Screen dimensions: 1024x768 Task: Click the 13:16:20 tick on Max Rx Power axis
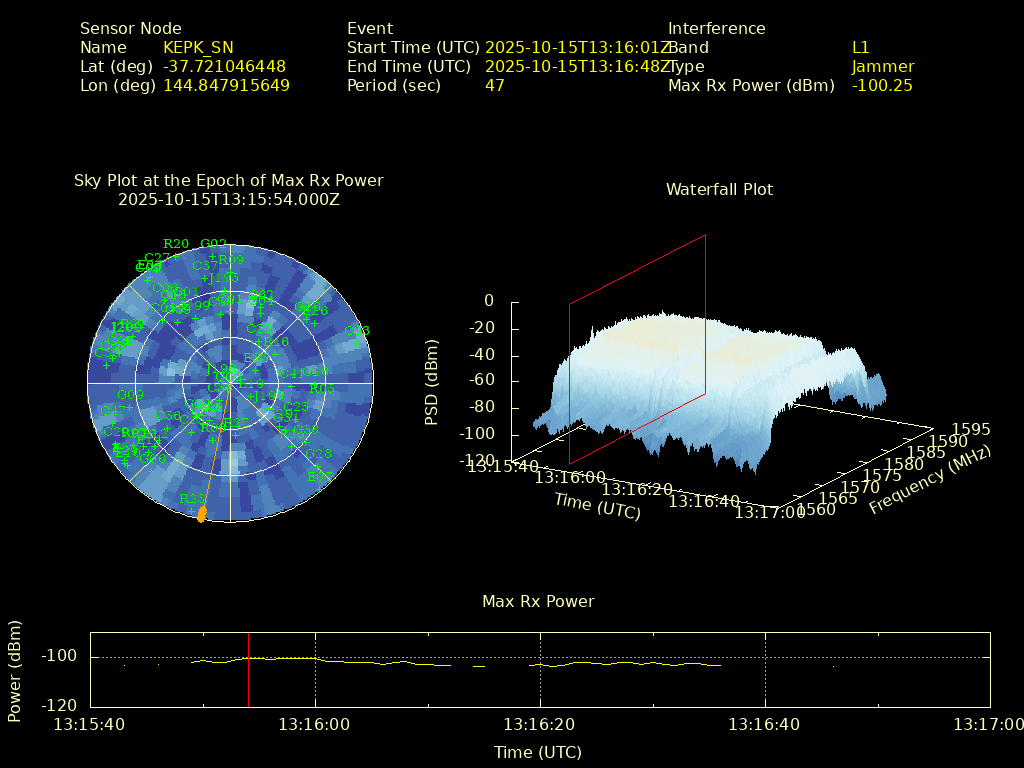point(541,724)
